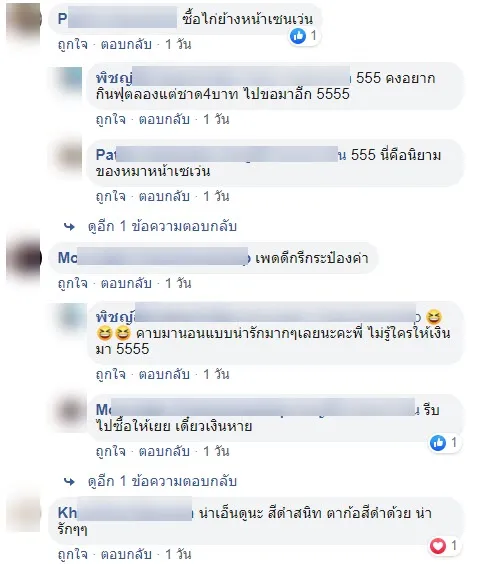Click ถูกใจ under กินฟุตลอง reply

click(x=111, y=119)
